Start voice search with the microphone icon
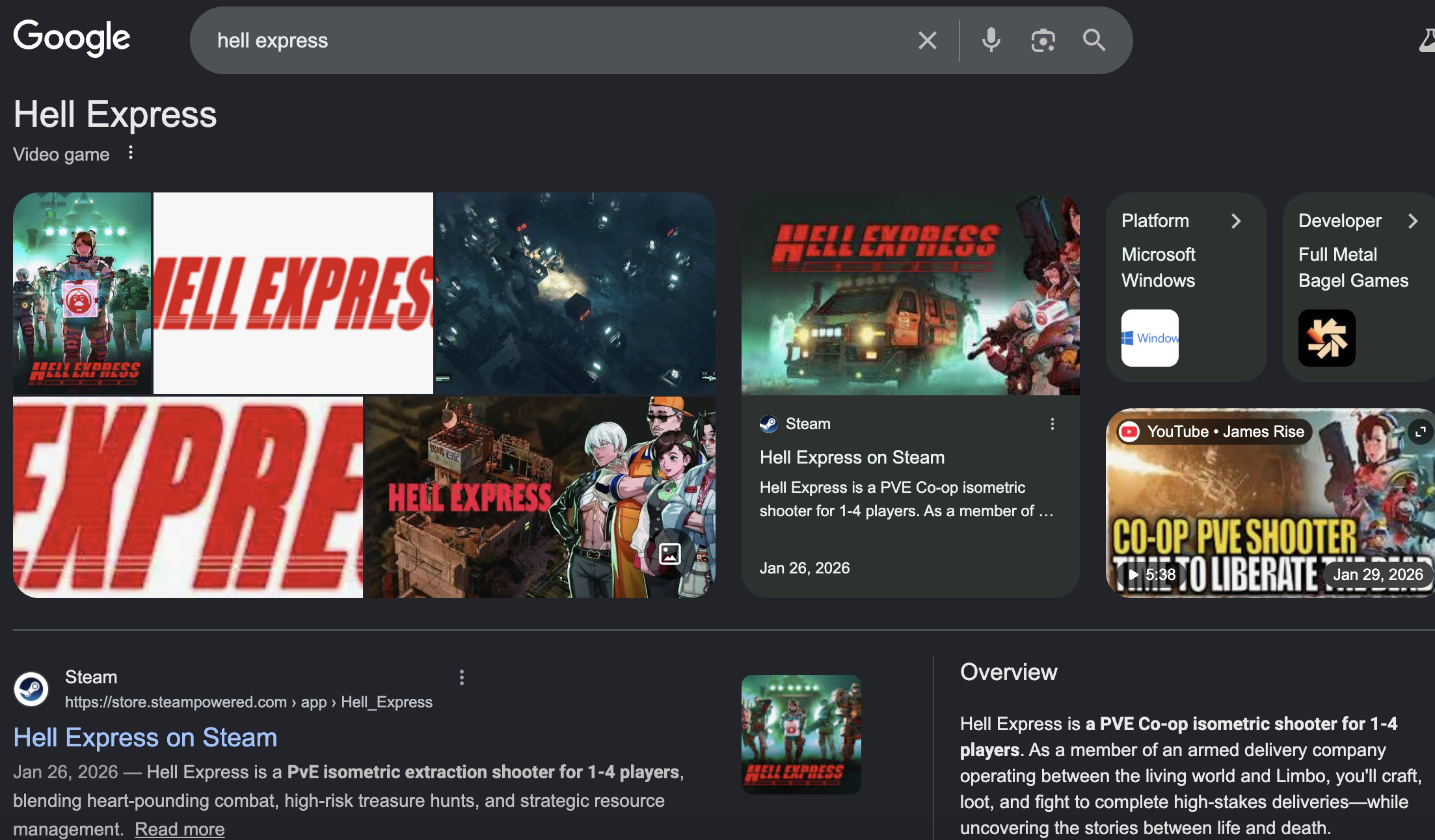Image resolution: width=1435 pixels, height=840 pixels. pos(991,40)
